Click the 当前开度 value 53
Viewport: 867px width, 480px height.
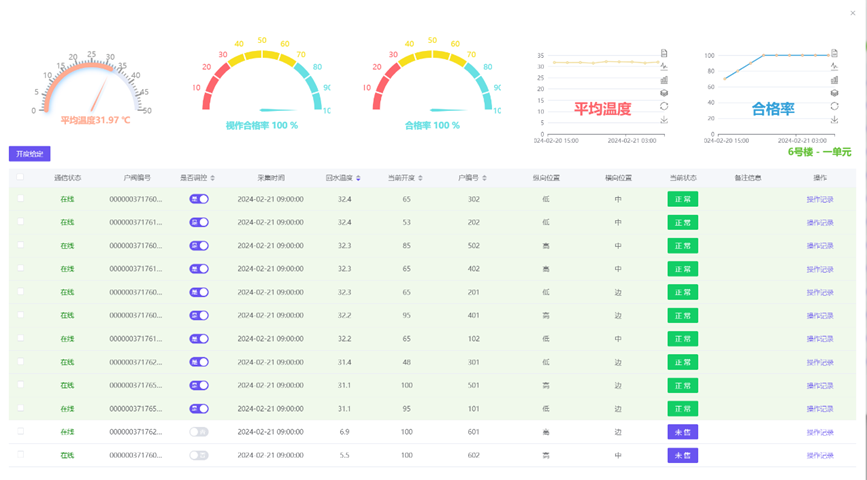(x=406, y=222)
